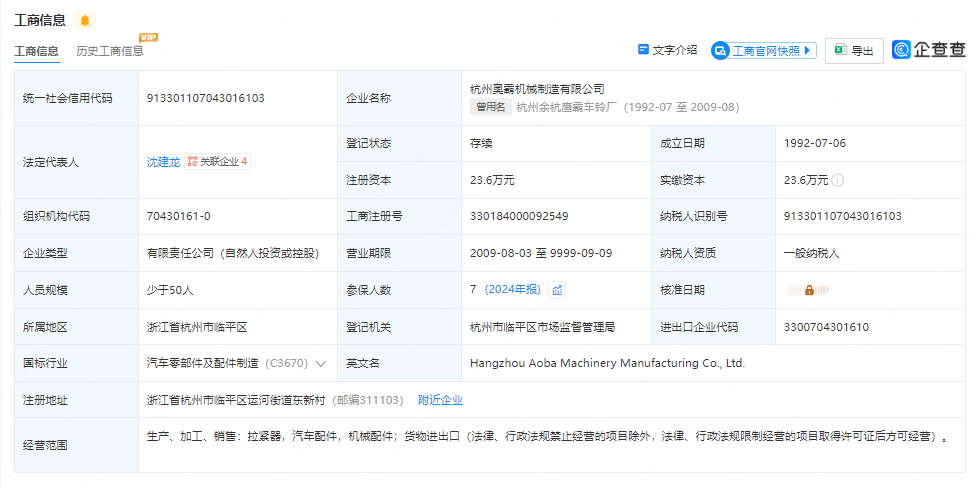The image size is (977, 487).
Task: Click info icon next to 实缴资本
Action: 838,180
